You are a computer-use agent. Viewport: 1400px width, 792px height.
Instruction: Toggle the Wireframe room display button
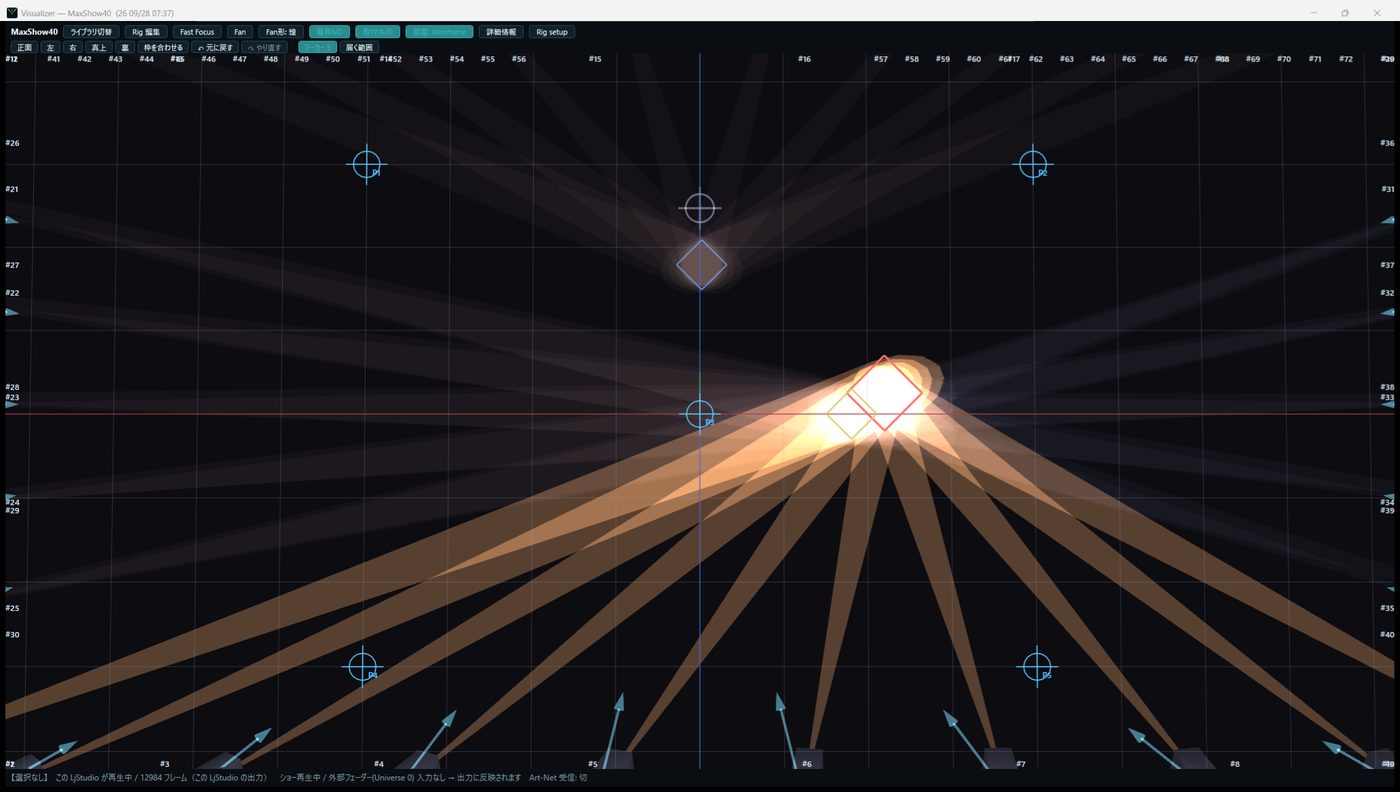click(439, 32)
